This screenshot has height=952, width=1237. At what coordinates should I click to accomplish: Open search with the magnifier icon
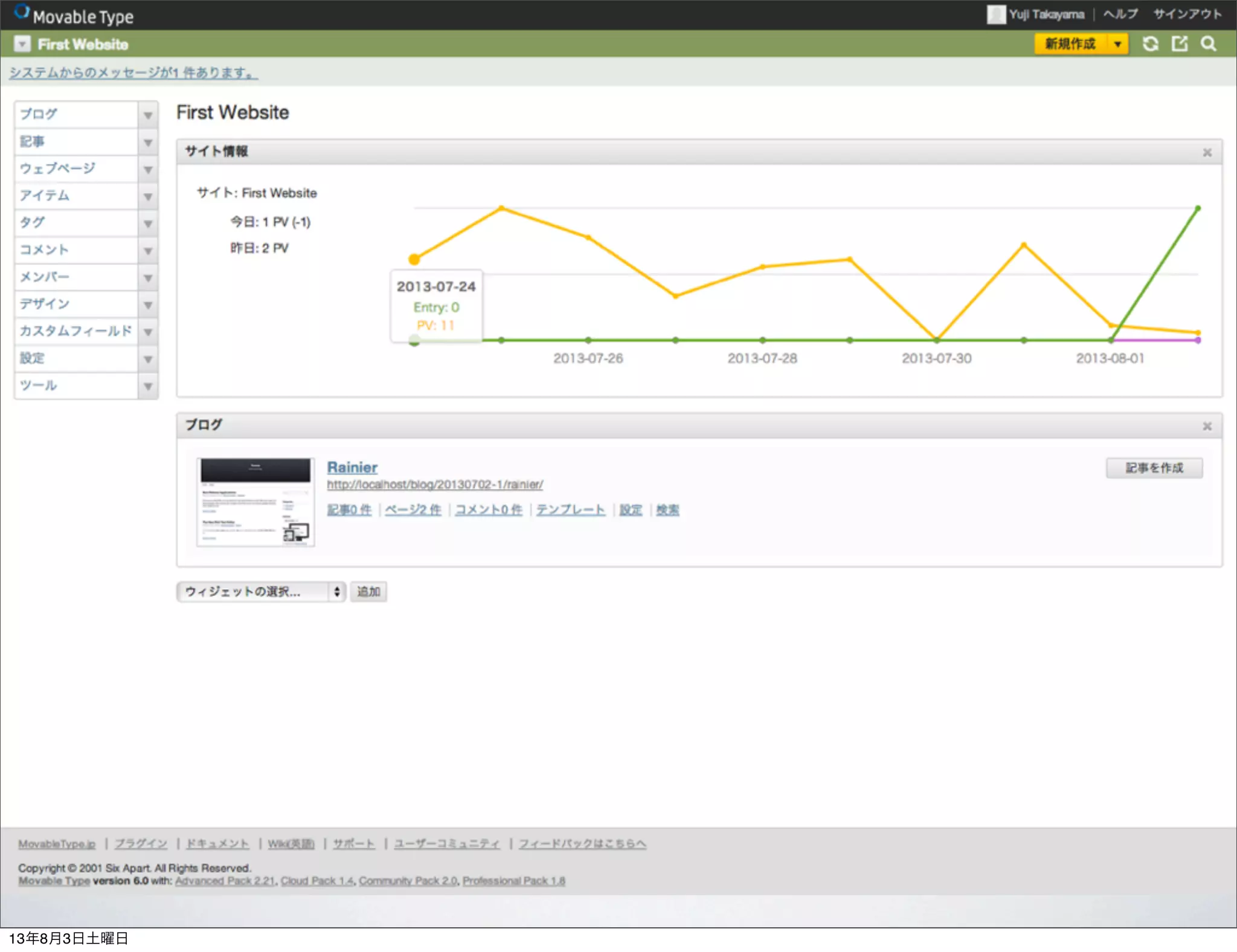pos(1208,44)
